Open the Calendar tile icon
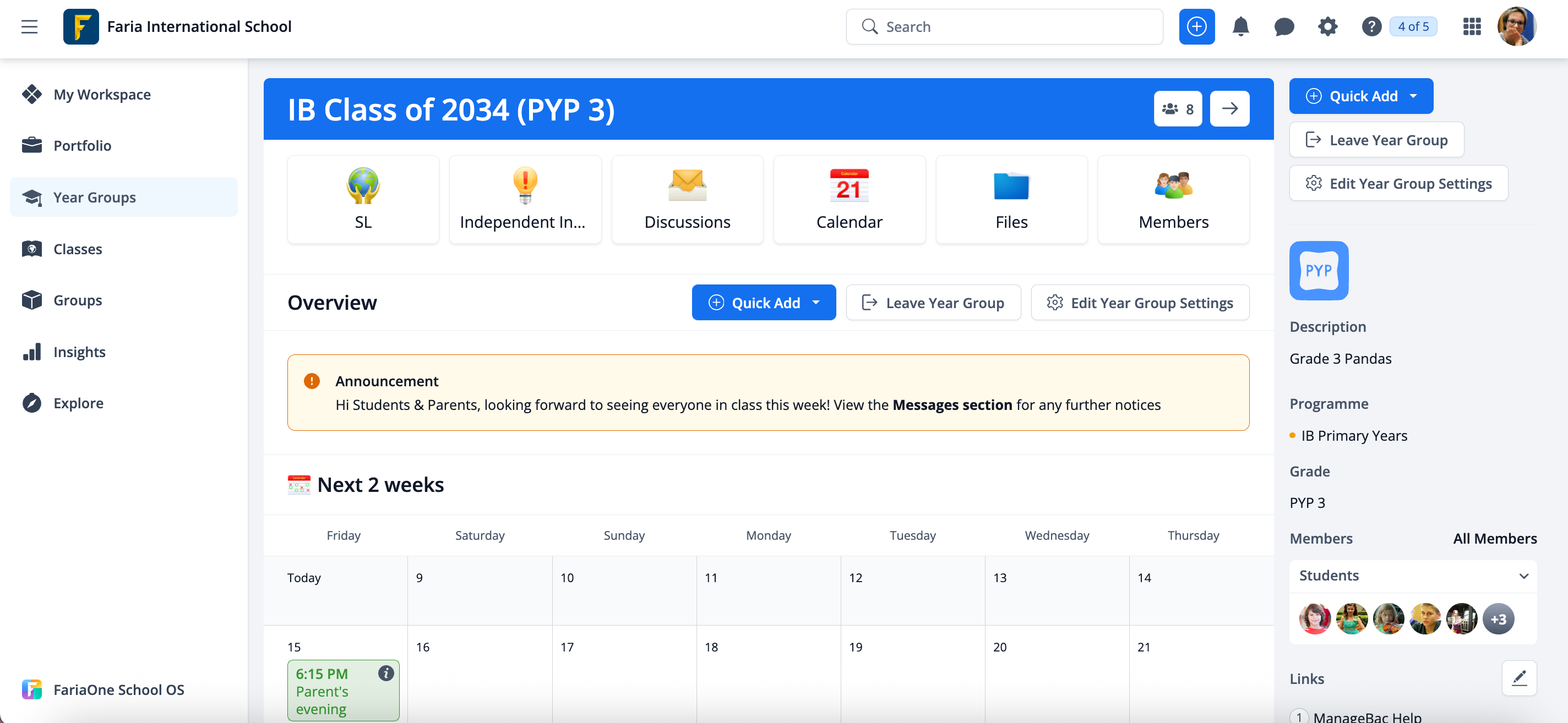The height and width of the screenshot is (723, 1568). 848,199
